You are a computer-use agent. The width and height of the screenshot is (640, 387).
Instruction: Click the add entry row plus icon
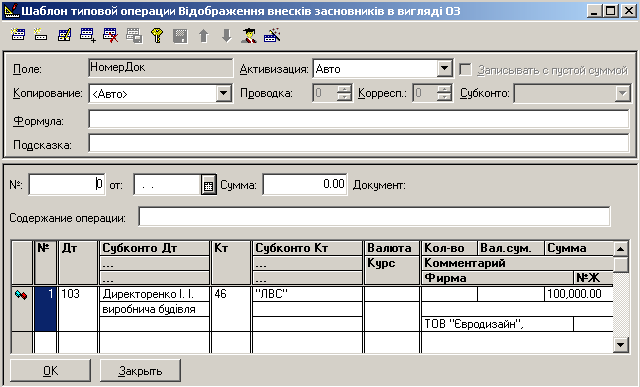point(87,35)
